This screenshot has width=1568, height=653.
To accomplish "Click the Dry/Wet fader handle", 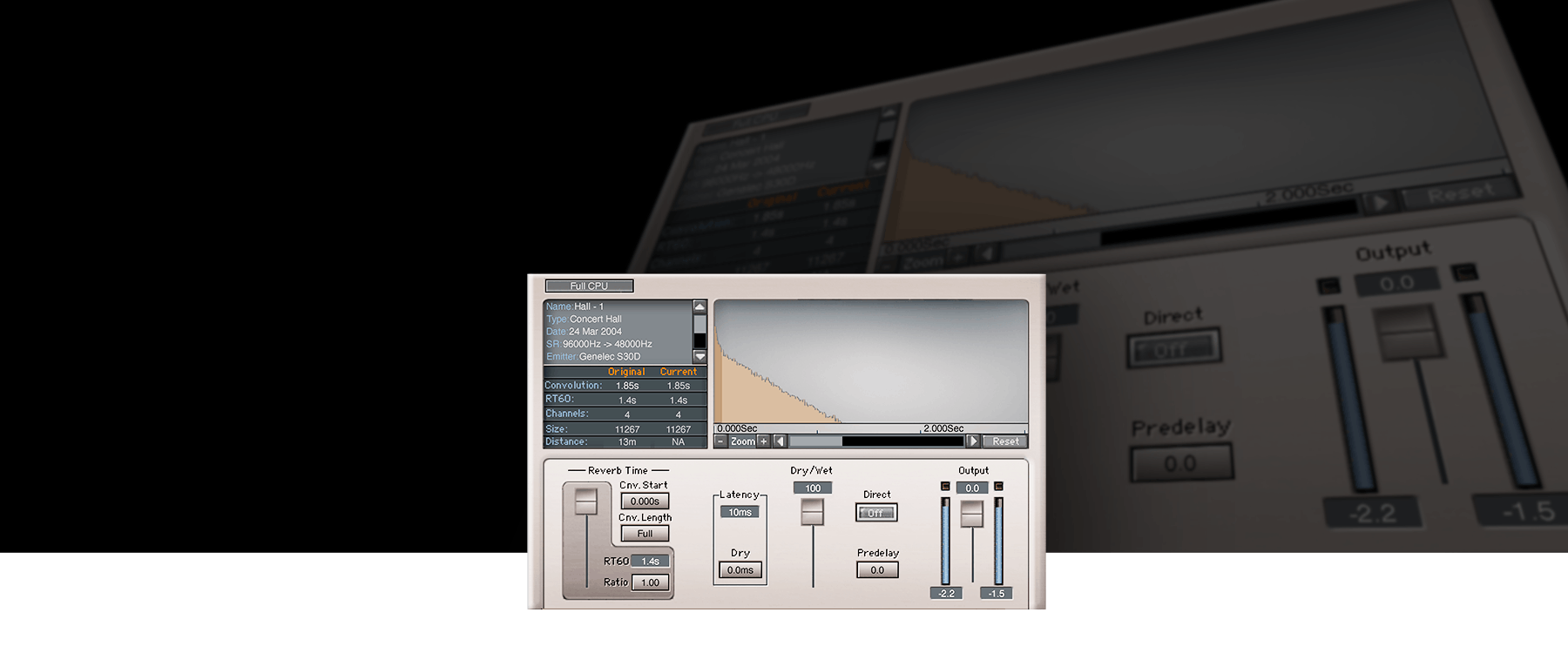I will click(813, 512).
